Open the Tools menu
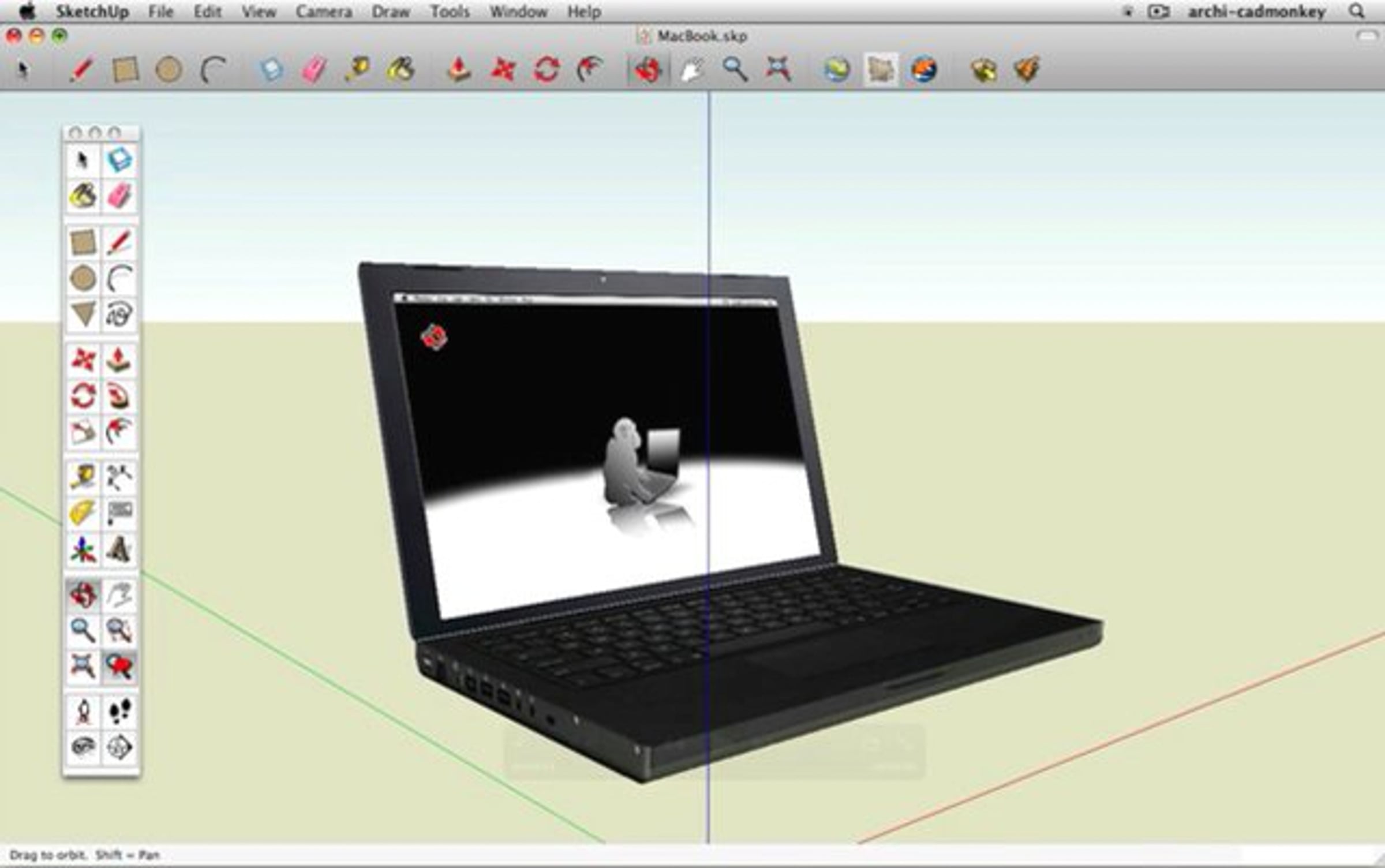Viewport: 1385px width, 868px height. 450,12
